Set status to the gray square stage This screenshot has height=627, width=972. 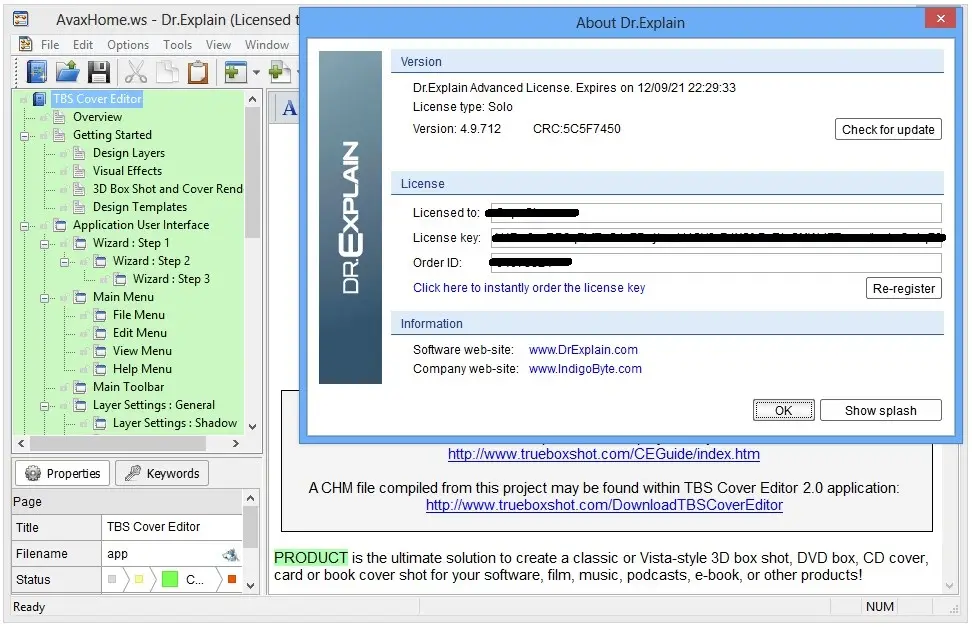click(x=112, y=579)
